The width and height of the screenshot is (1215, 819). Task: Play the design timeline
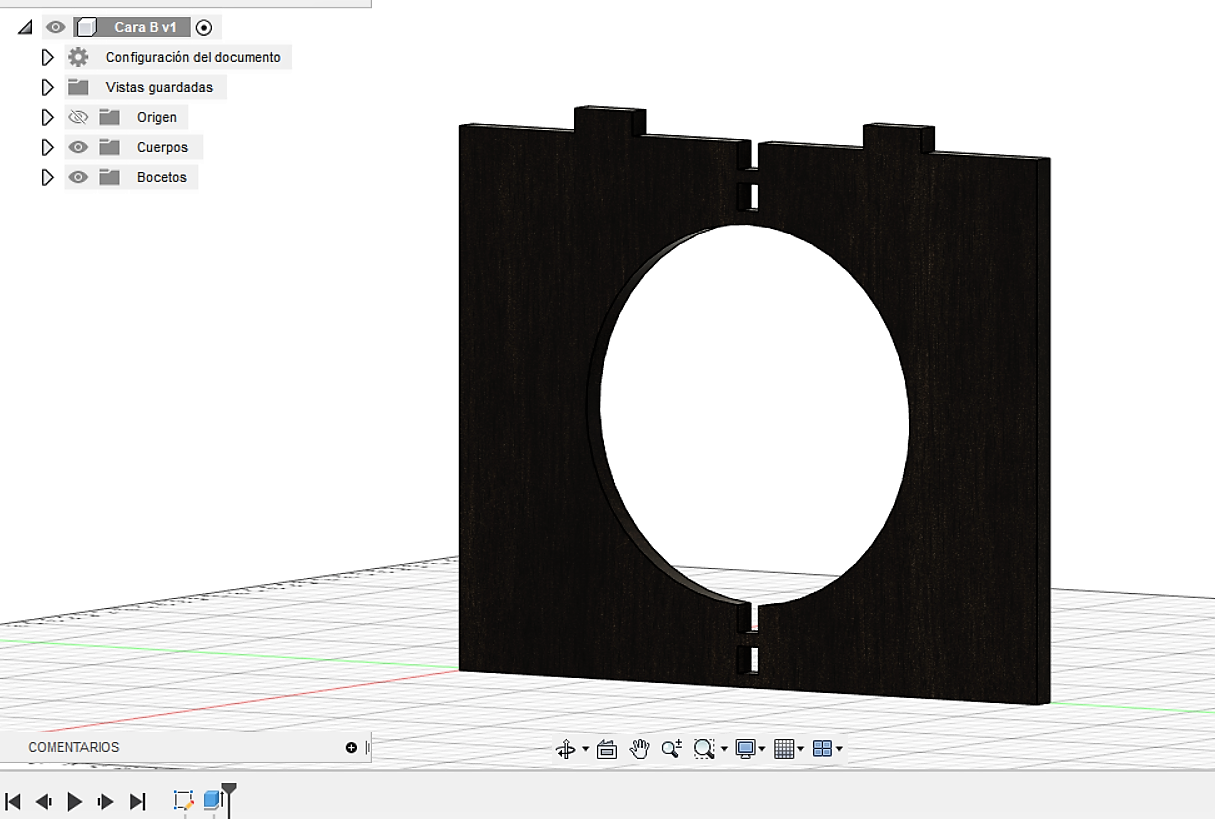75,801
